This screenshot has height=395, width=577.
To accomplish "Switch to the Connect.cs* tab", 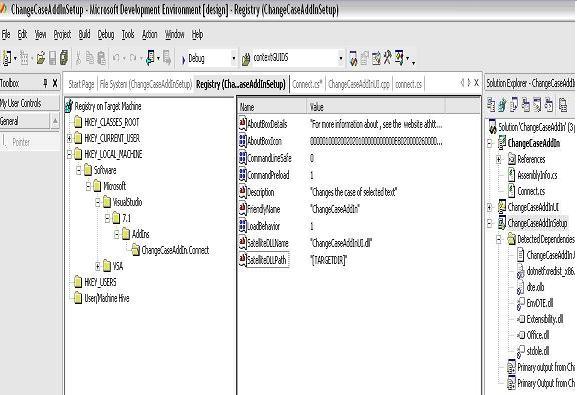I will click(307, 84).
